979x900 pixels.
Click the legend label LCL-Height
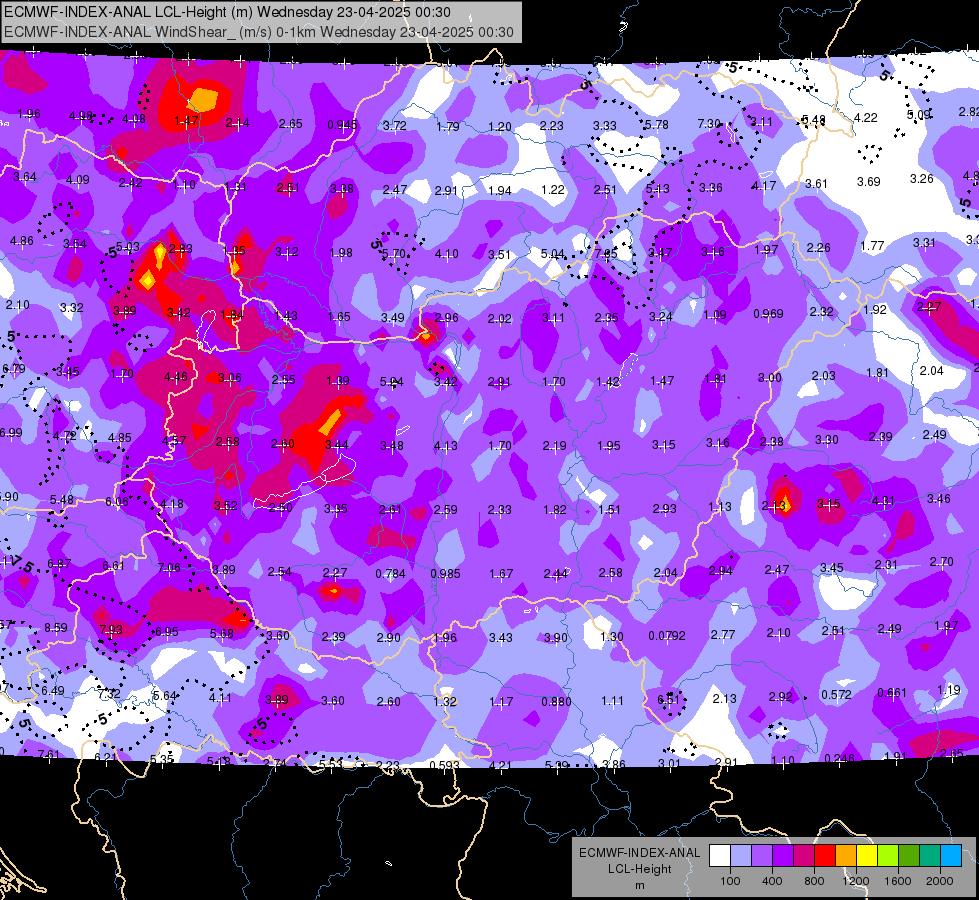pos(639,869)
